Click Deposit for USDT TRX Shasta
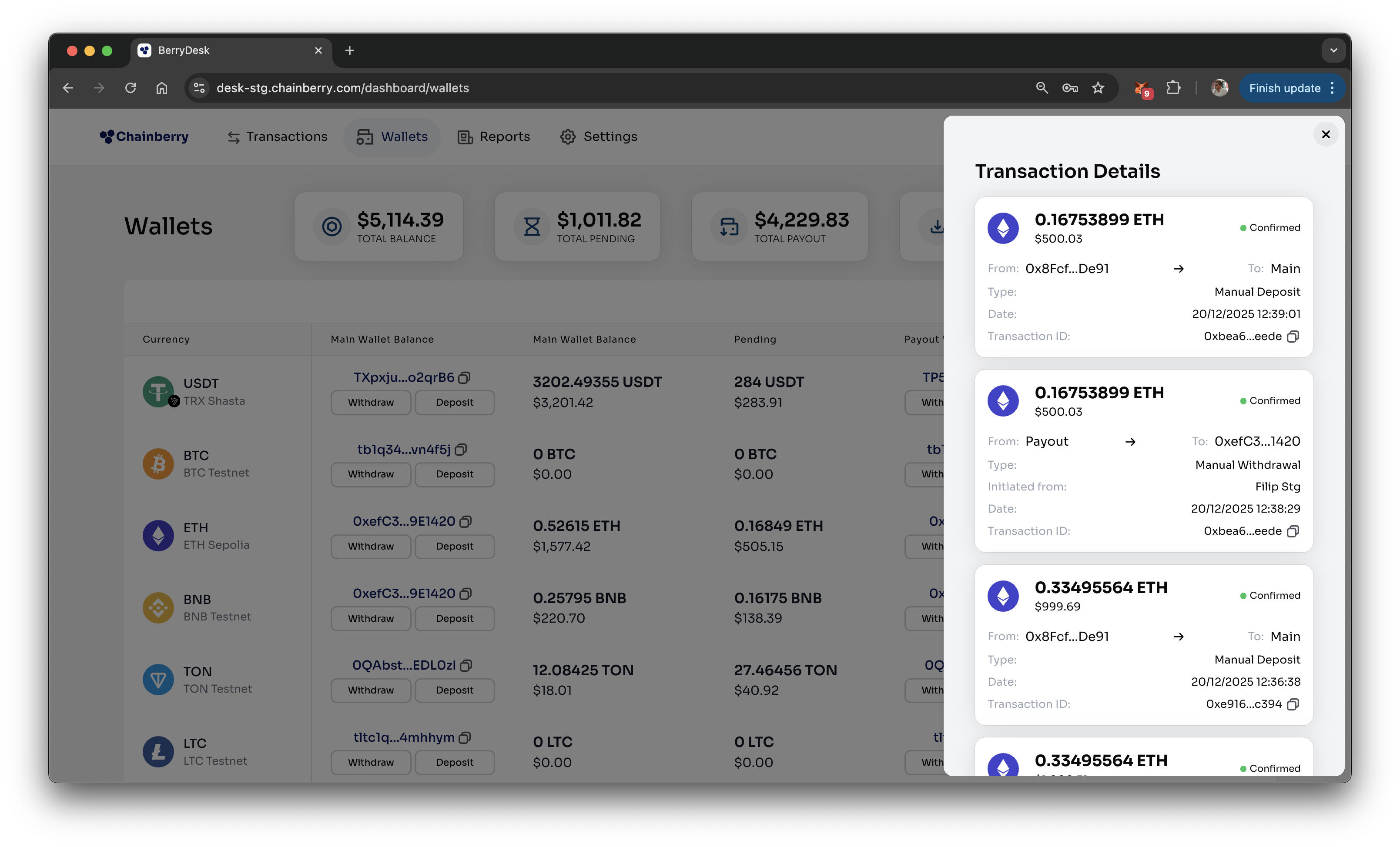This screenshot has width=1400, height=847. coord(454,403)
